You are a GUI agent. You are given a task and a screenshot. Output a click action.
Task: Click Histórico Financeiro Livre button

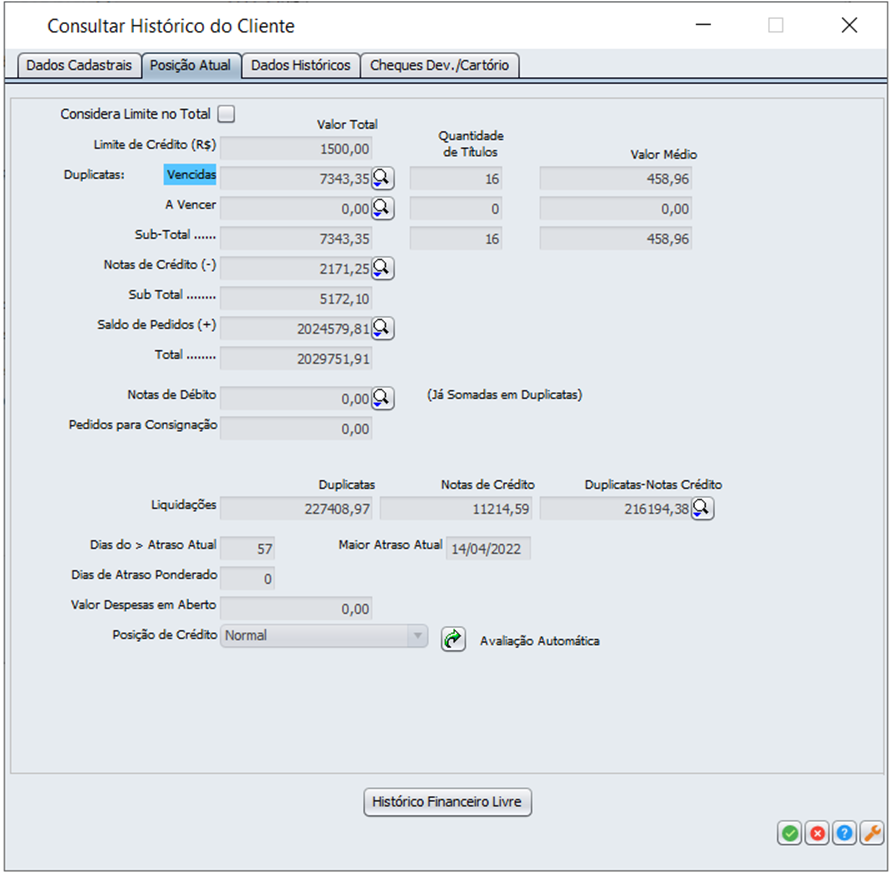coord(447,802)
